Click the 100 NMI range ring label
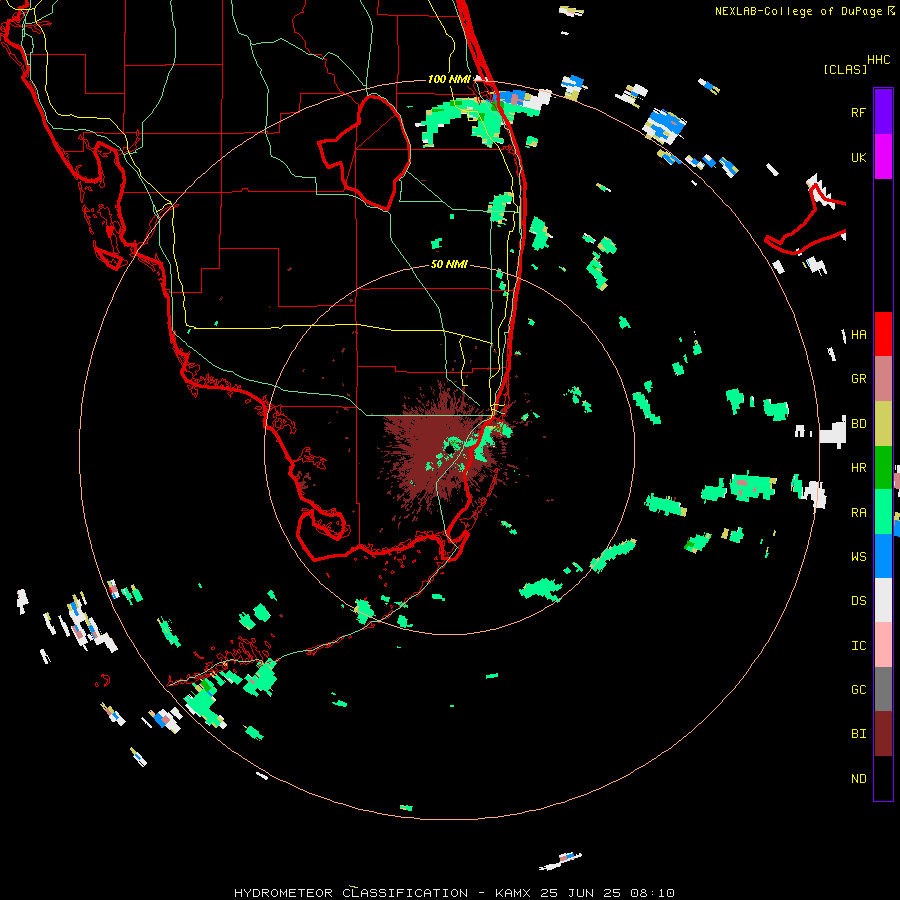 [449, 79]
